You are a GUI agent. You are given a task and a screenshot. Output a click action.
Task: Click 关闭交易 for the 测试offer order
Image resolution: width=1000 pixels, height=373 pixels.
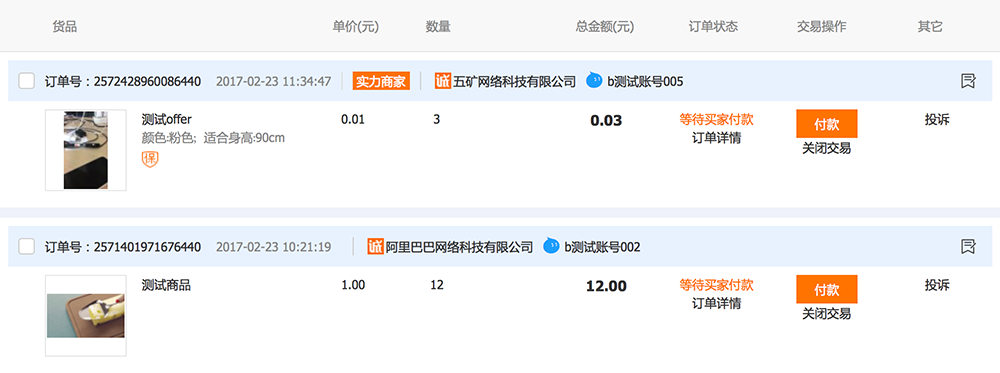[x=827, y=149]
